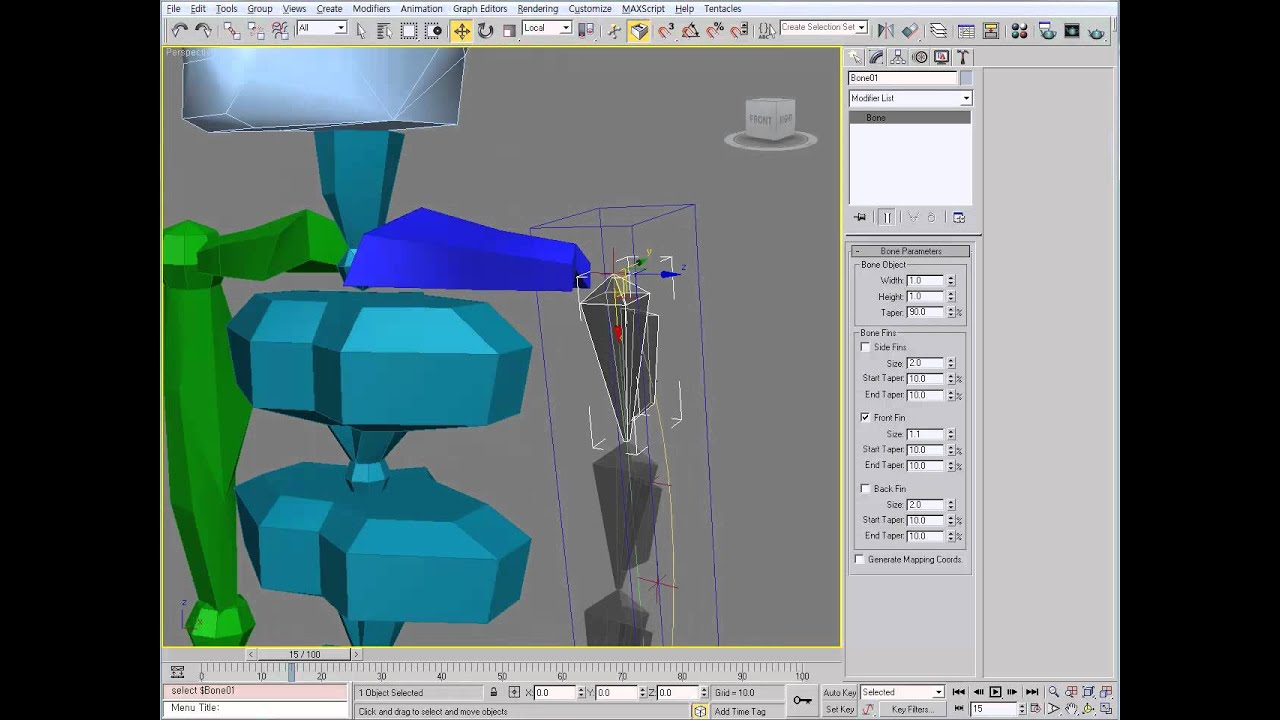Open the Tentacles menu

click(x=722, y=8)
